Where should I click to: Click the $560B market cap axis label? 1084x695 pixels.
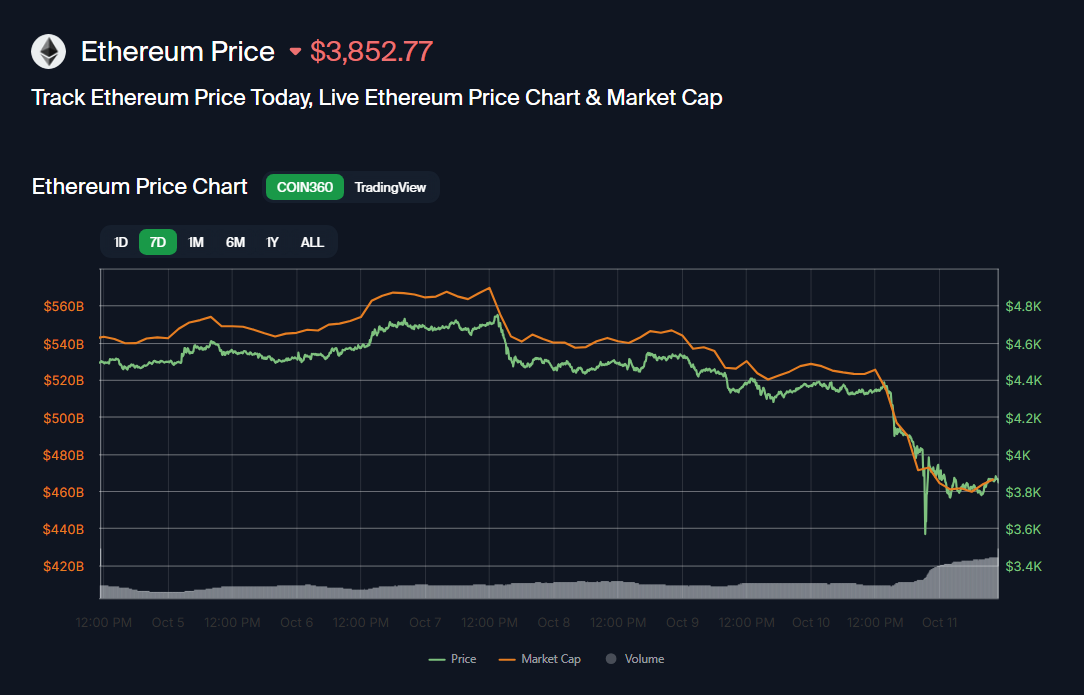point(63,307)
